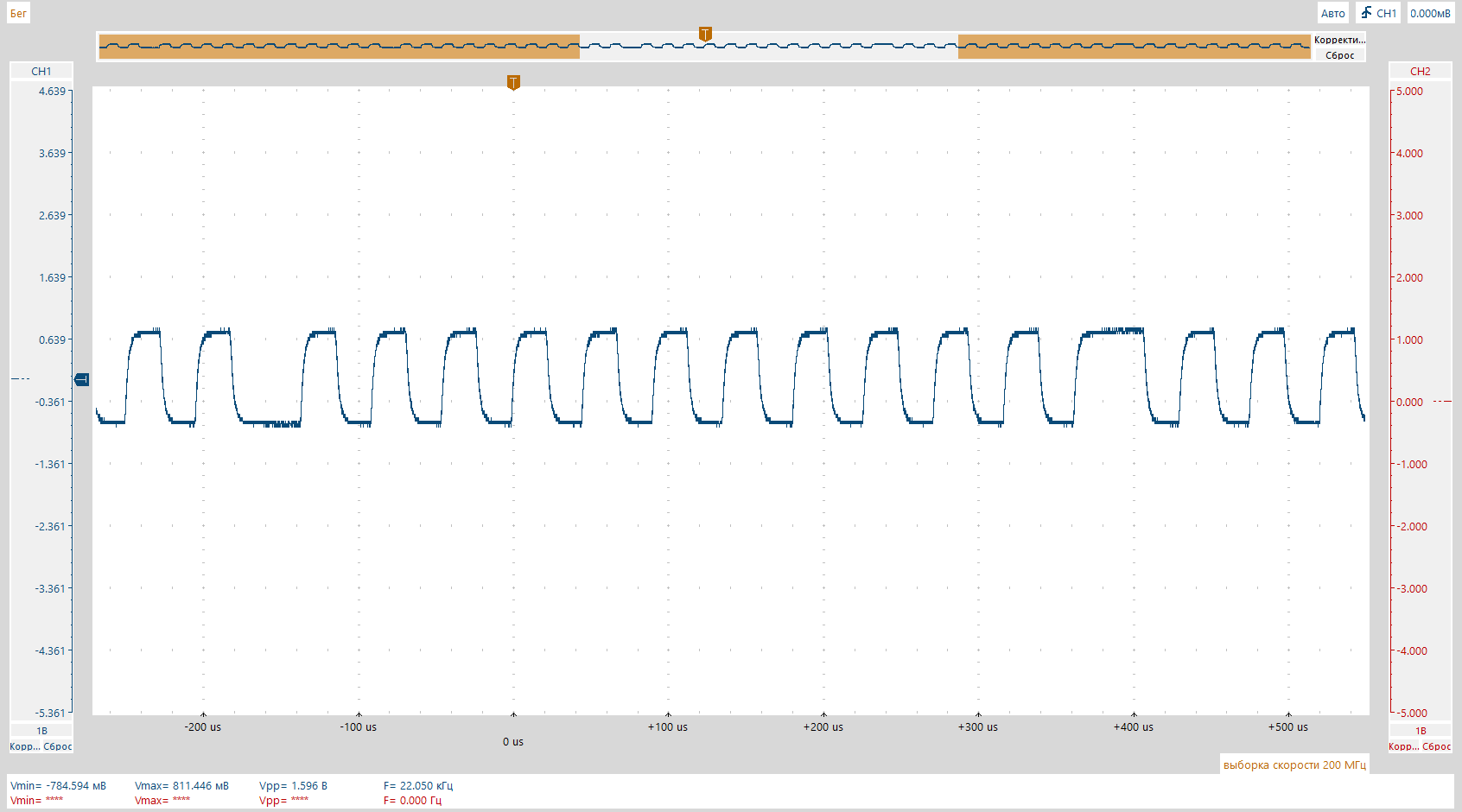Click the 0.000мВ trigger level field
This screenshot has width=1462, height=812.
(1430, 13)
